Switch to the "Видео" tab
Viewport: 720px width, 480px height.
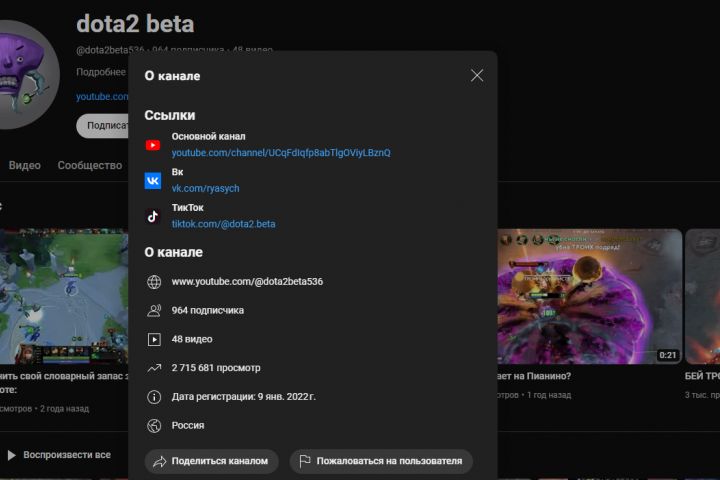coord(25,165)
